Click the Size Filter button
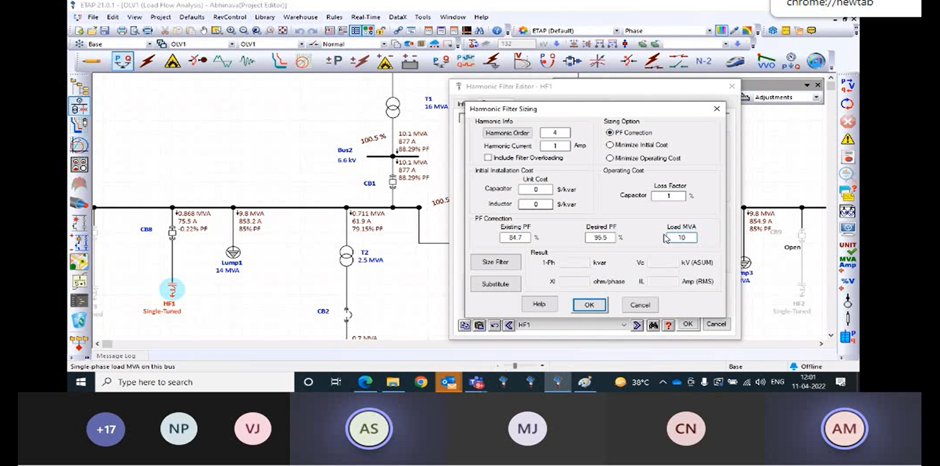 (496, 262)
